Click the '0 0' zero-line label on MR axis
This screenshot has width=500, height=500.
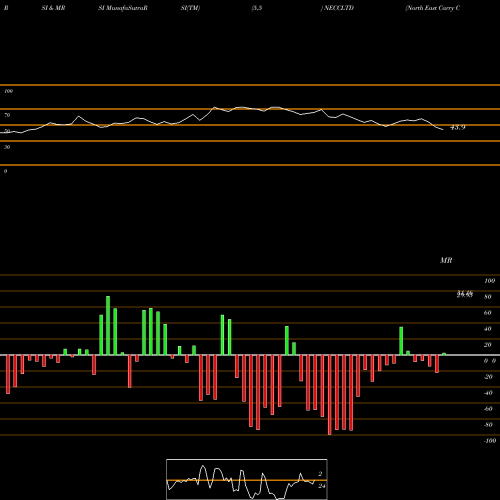(490, 361)
